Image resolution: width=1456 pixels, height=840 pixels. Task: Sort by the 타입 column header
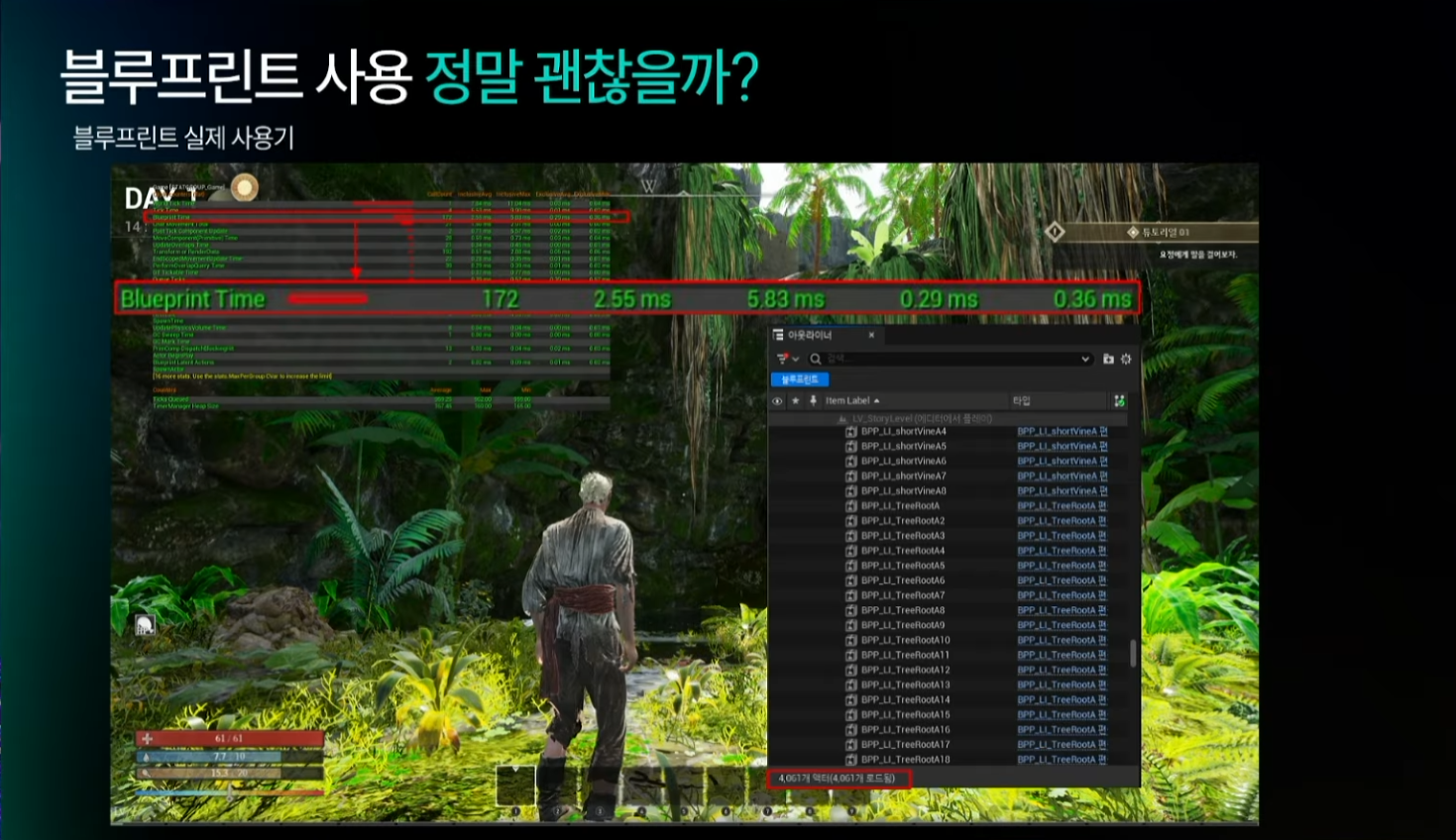[1021, 401]
